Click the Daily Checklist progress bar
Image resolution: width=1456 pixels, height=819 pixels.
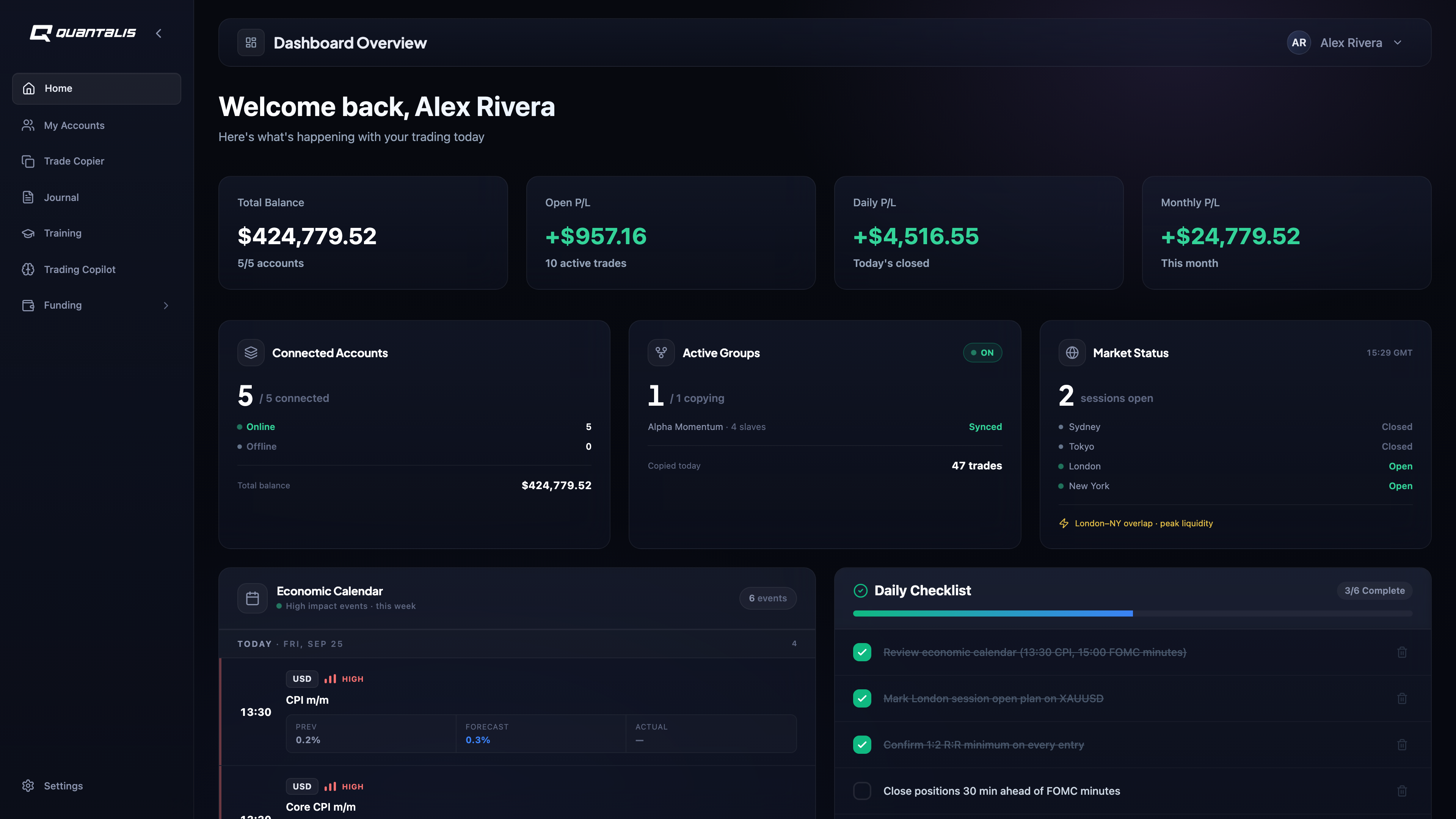[1133, 613]
